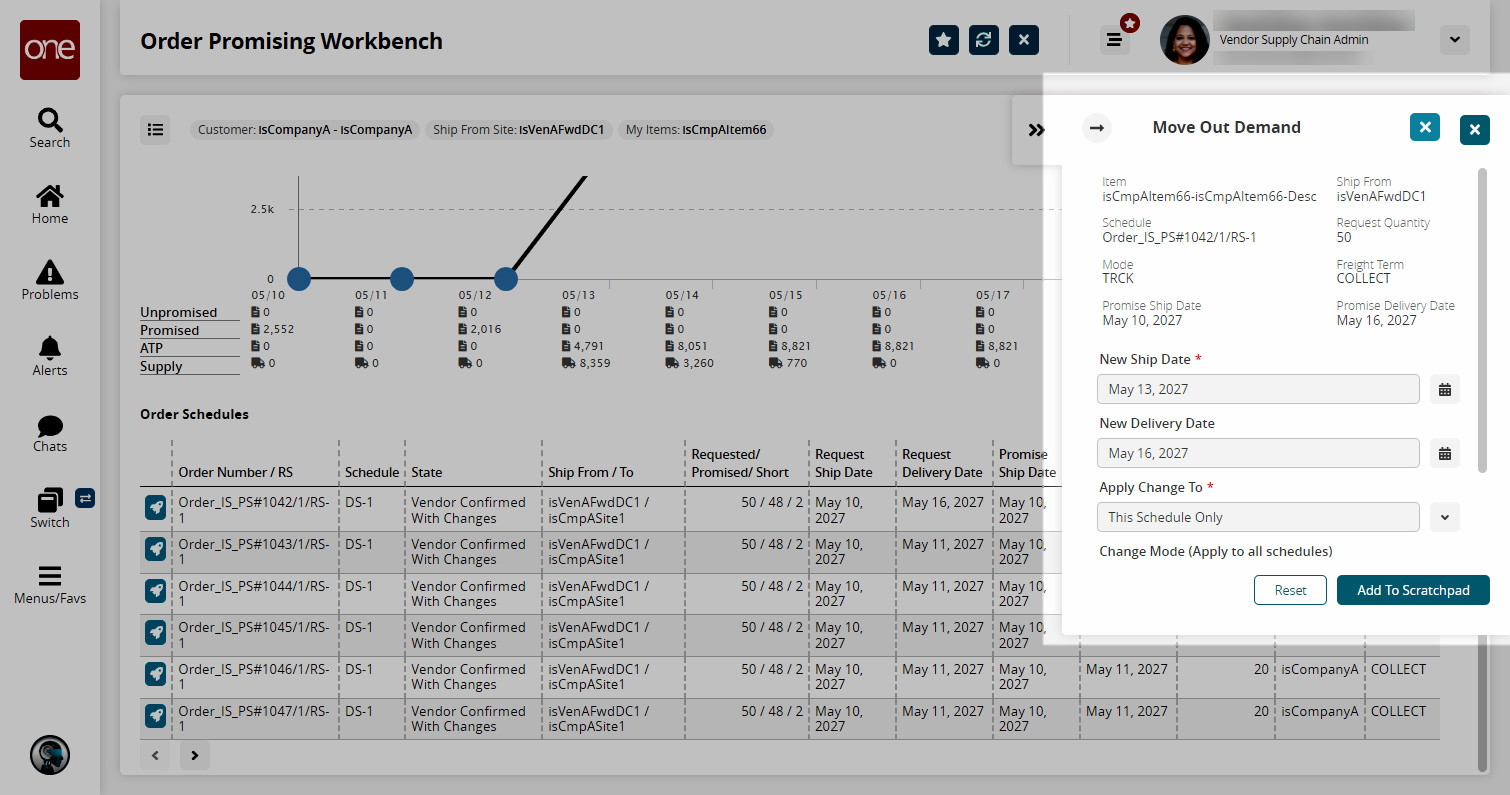Screen dimensions: 1510x795
Task: Click the Request Delivery Date column header
Action: (942, 463)
